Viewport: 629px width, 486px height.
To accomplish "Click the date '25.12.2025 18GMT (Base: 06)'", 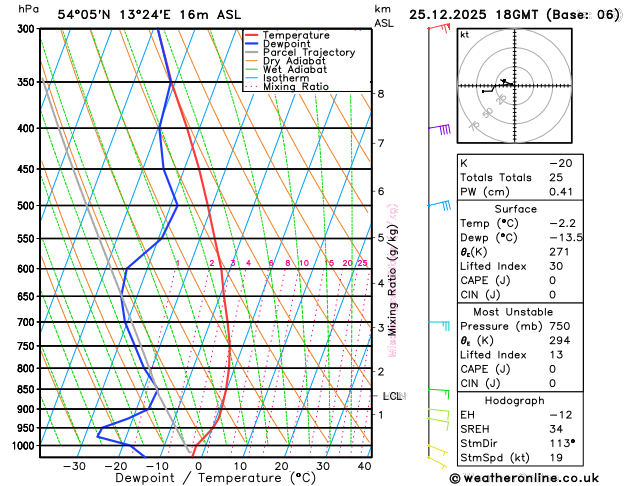I will click(514, 15).
